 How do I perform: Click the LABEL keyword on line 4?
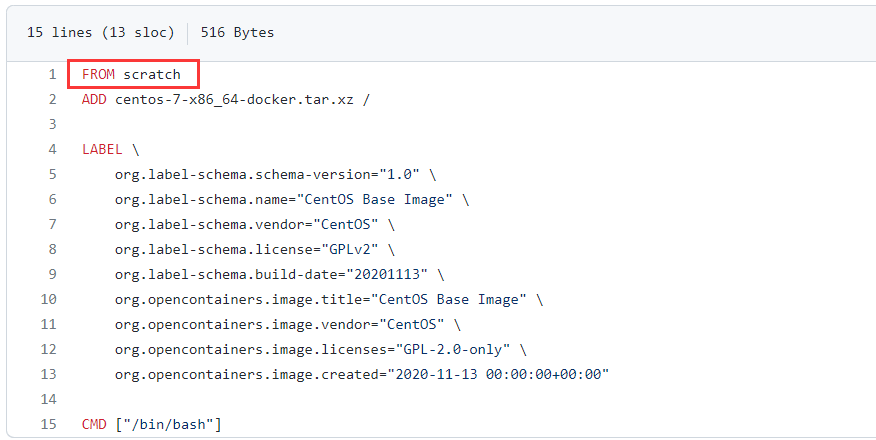102,149
